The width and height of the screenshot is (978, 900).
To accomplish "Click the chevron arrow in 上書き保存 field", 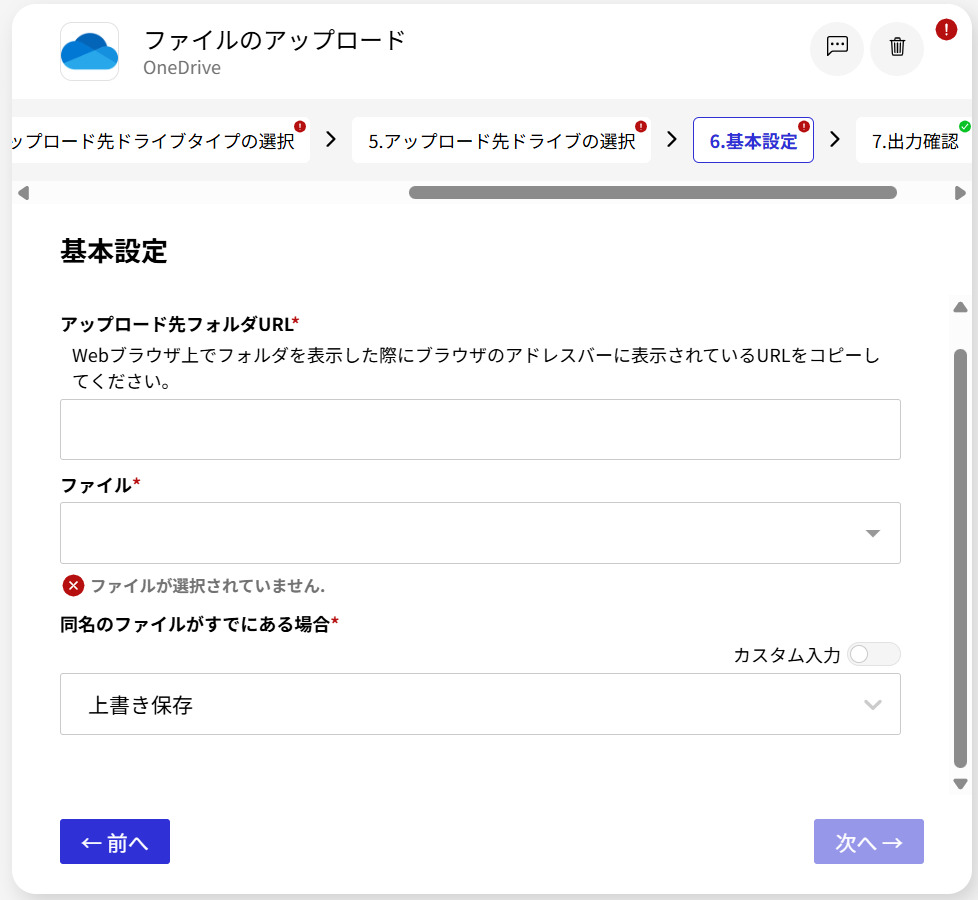I will 872,705.
